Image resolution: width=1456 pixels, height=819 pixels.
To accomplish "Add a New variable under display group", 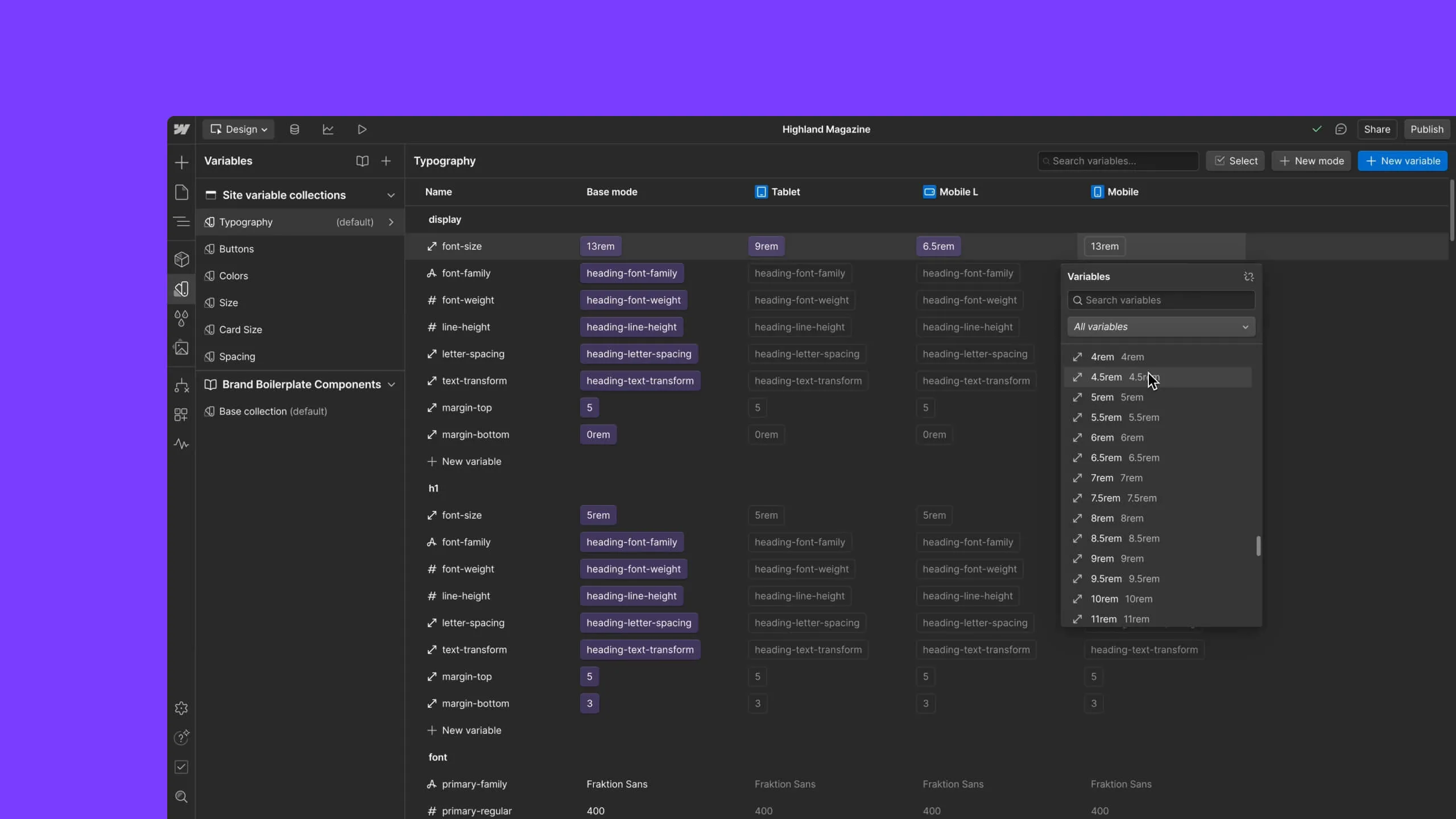I will coord(464,461).
